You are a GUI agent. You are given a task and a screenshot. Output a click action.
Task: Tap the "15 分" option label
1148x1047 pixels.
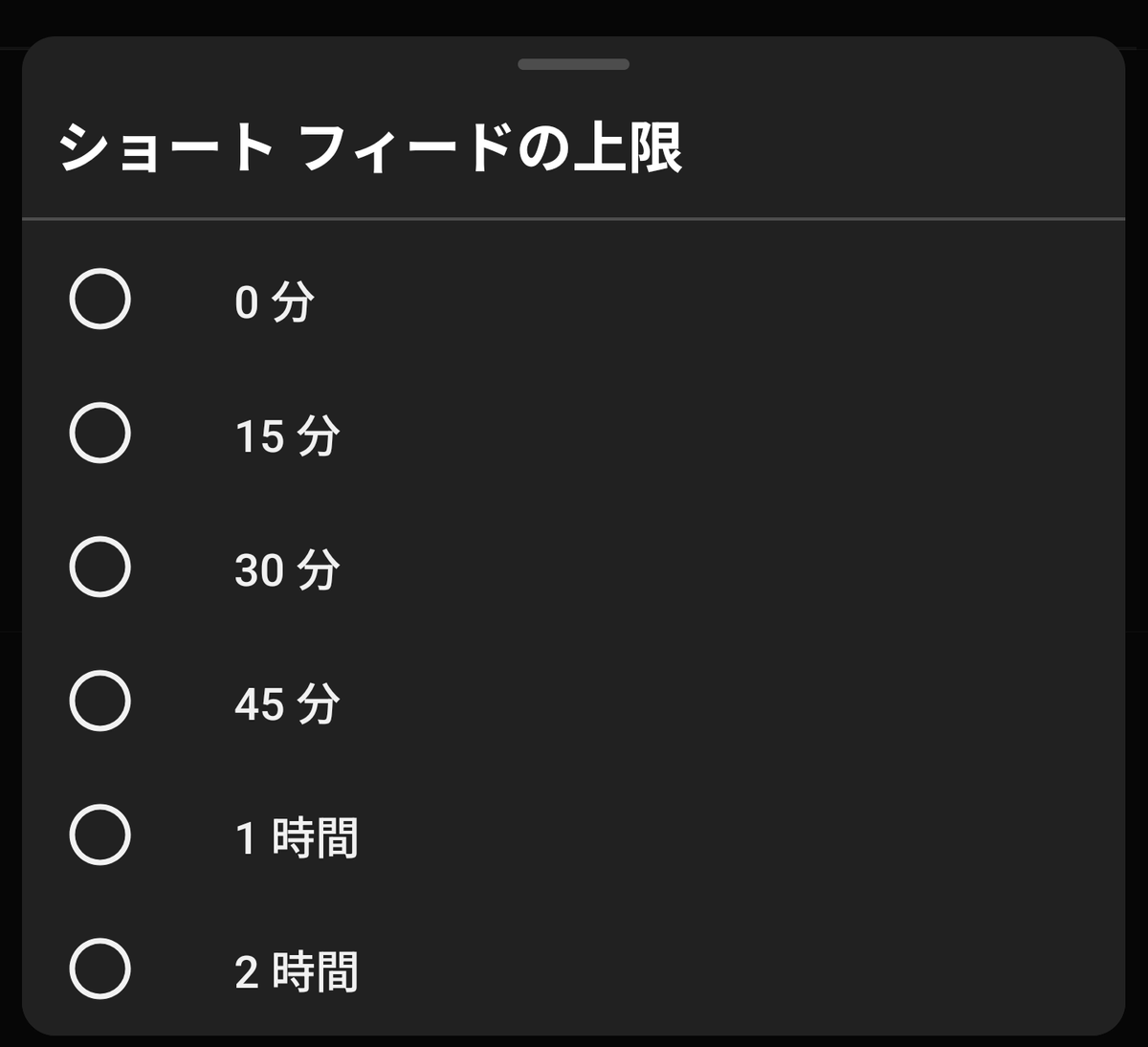click(x=286, y=436)
